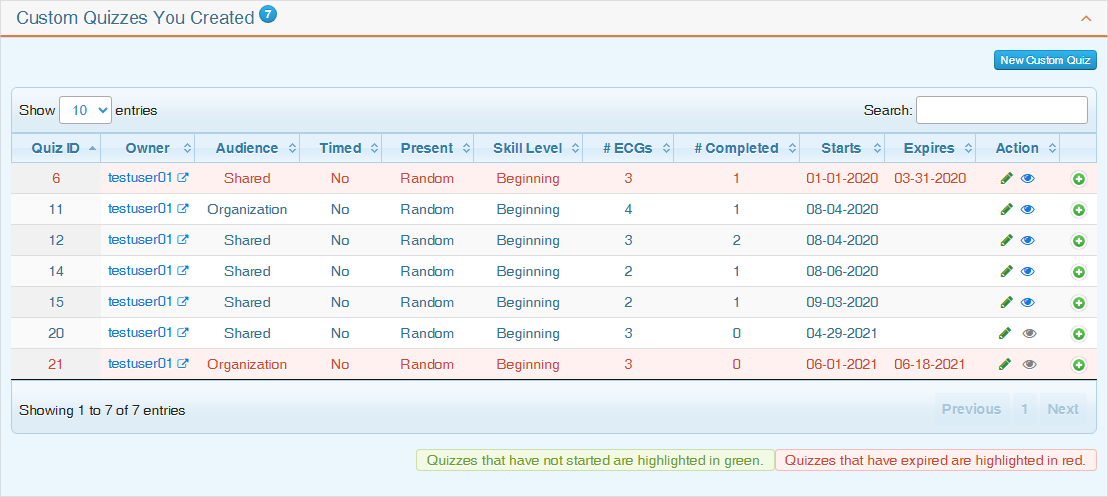Click the New Custom Quiz button

pyautogui.click(x=1045, y=61)
